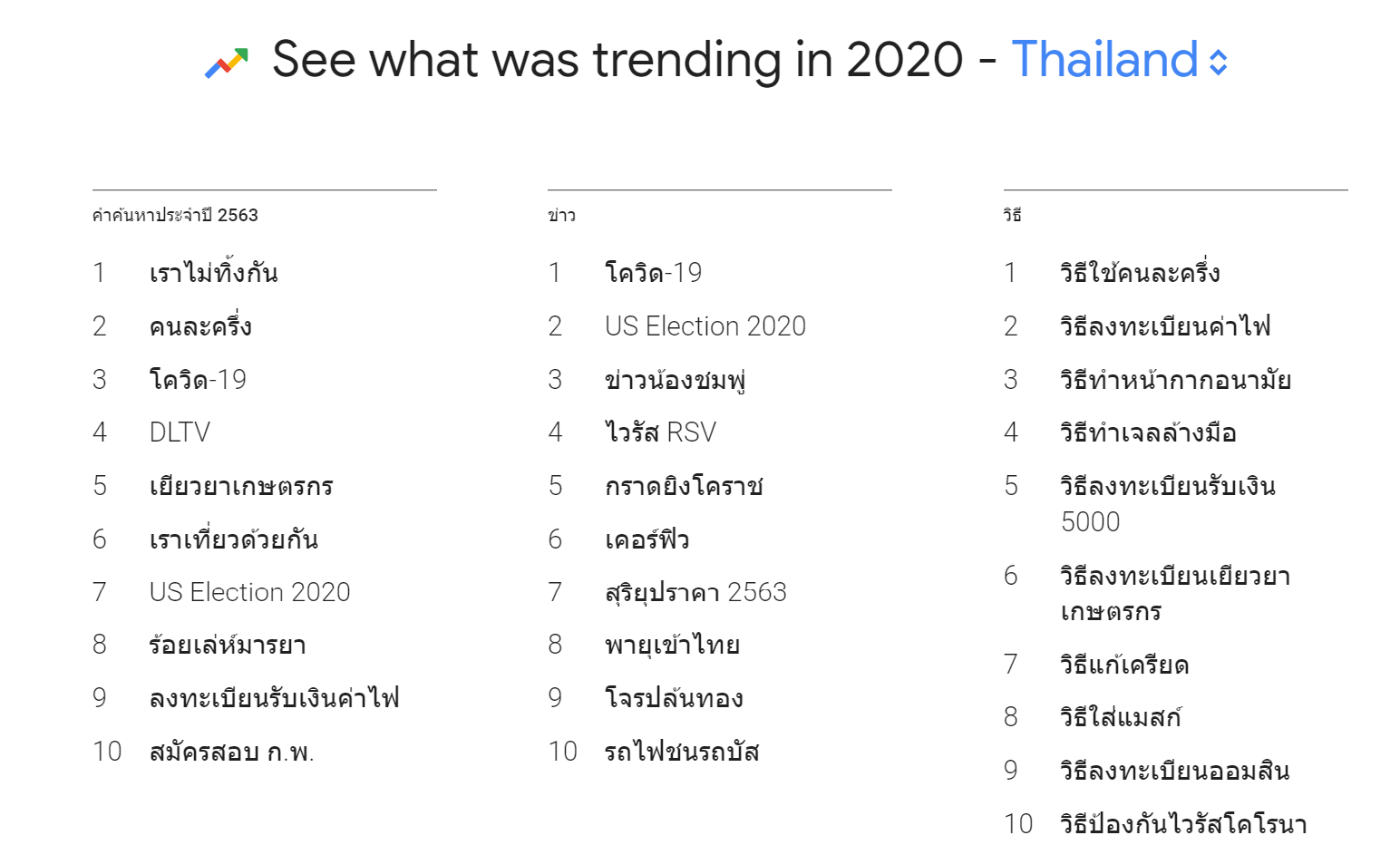This screenshot has width=1400, height=845.
Task: Click the สุริยุปราคา 2563 news entry
Action: point(695,592)
